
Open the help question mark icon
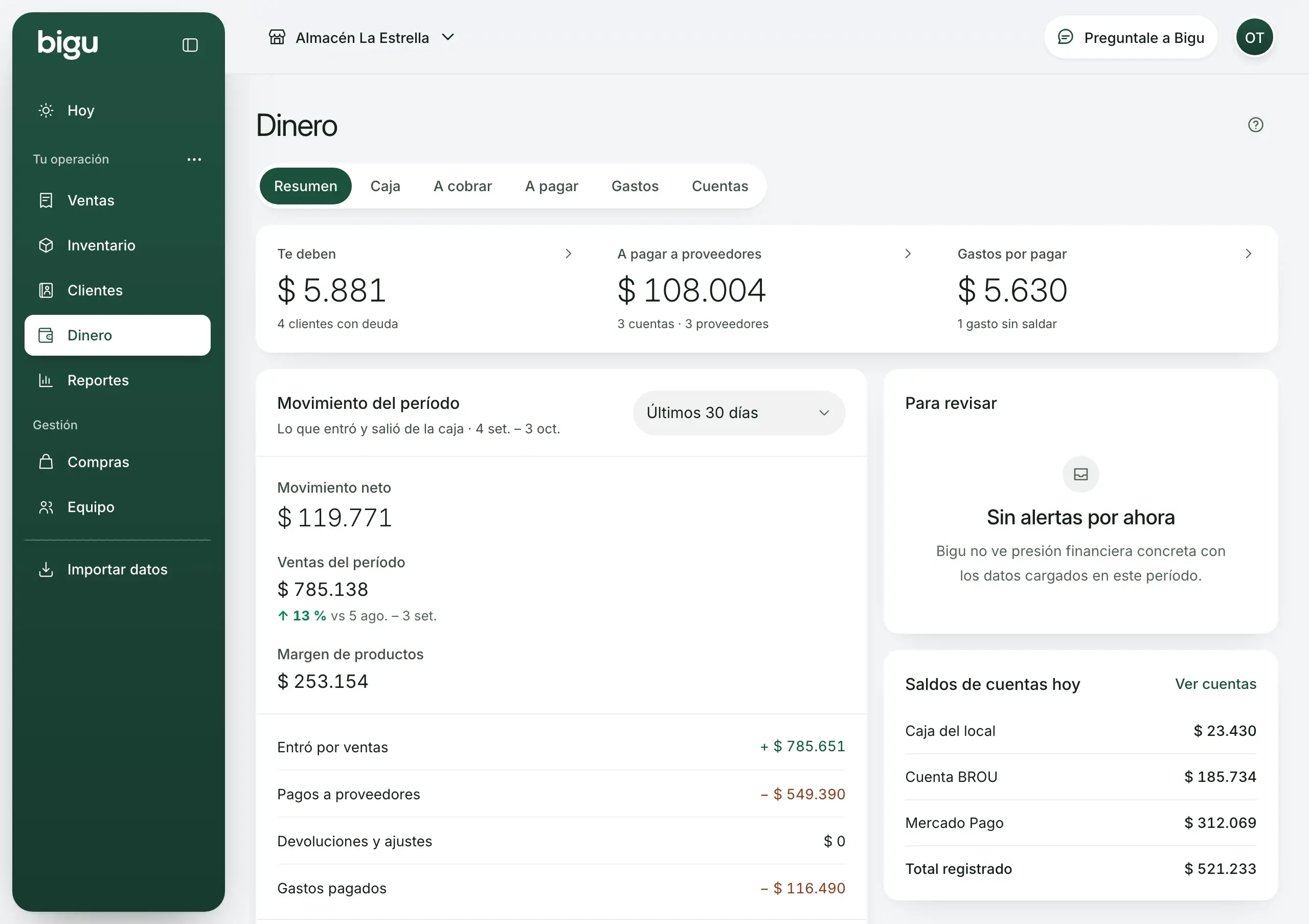click(x=1255, y=125)
